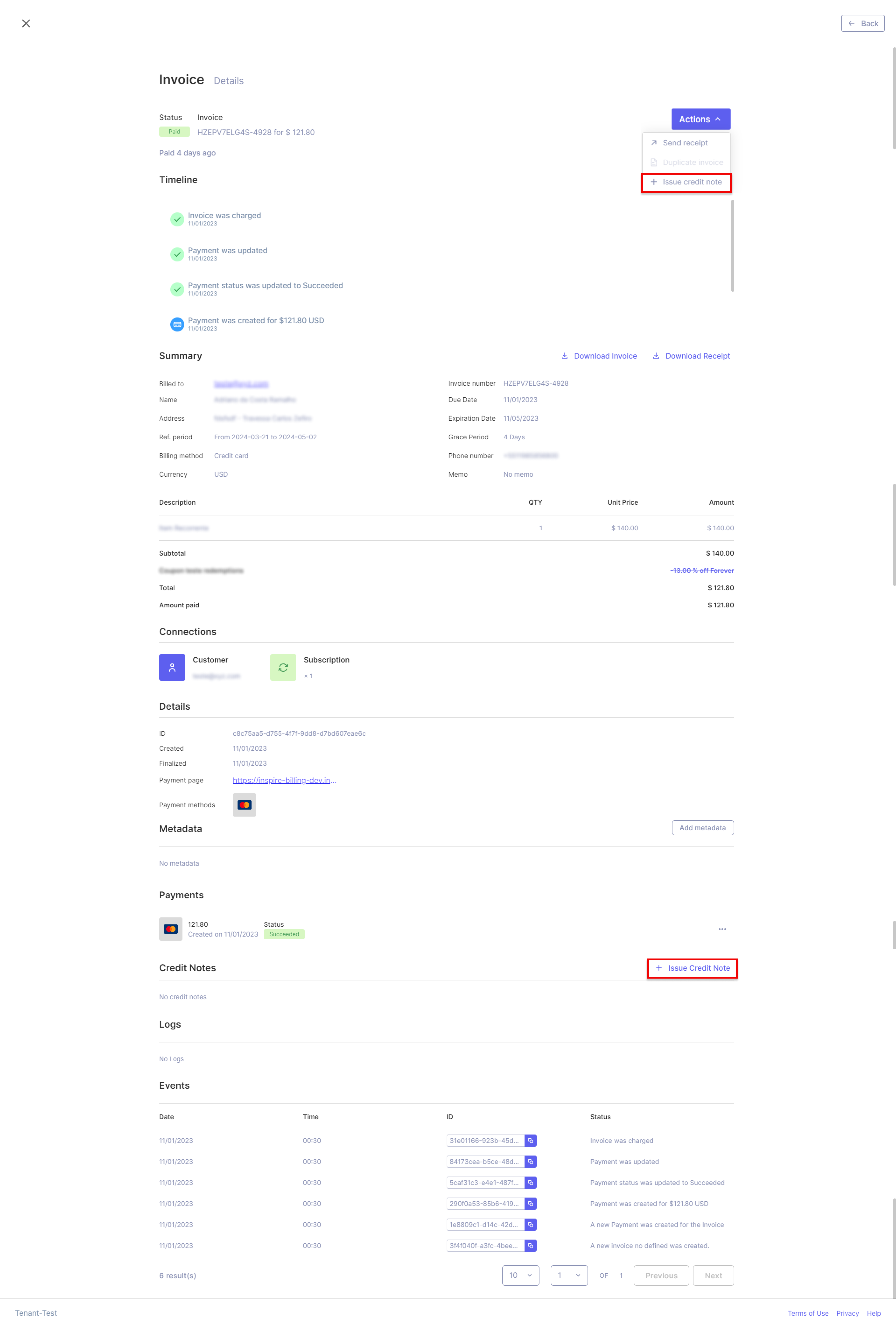Screen dimensions: 896x1325
Task: Open the three-dots menu for payment 121.80
Action: tap(722, 929)
